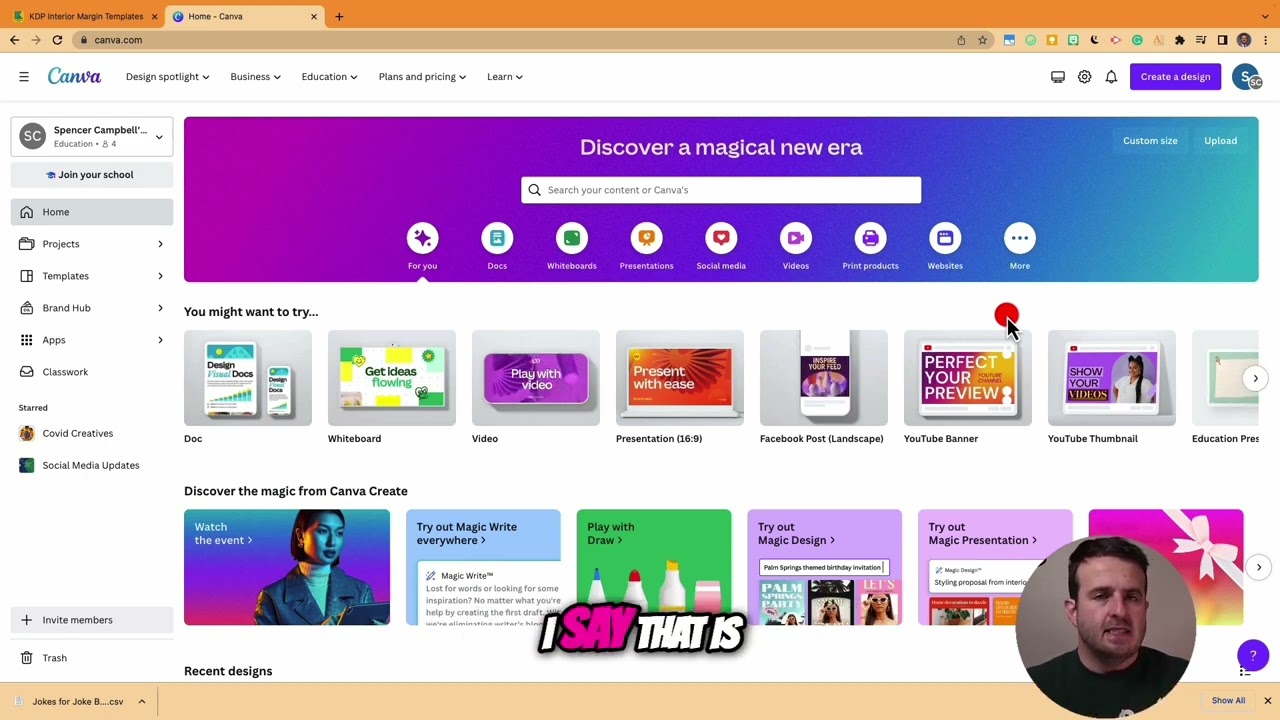Select the Presentations category icon
The image size is (1280, 720).
click(646, 238)
